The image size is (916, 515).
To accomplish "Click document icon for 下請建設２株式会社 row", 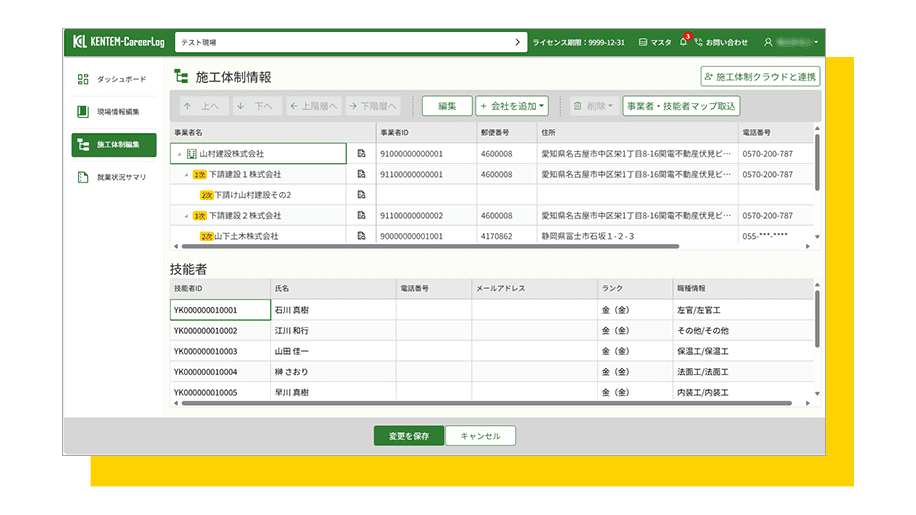I will pyautogui.click(x=361, y=215).
